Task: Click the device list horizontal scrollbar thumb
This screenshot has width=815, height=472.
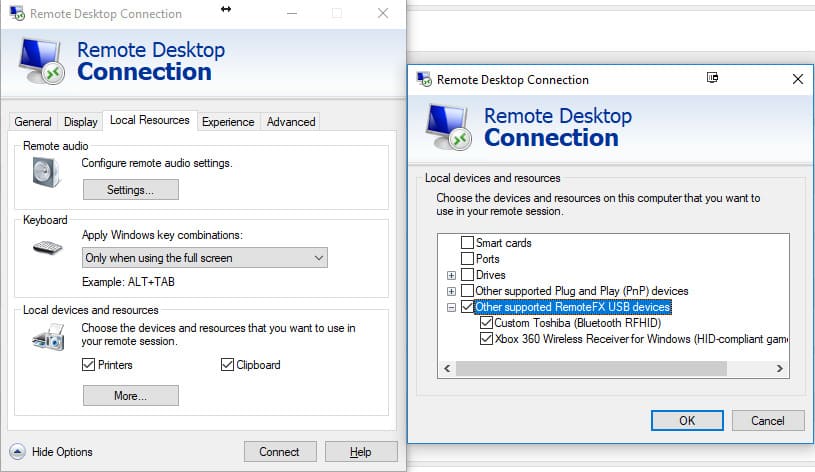Action: 591,369
